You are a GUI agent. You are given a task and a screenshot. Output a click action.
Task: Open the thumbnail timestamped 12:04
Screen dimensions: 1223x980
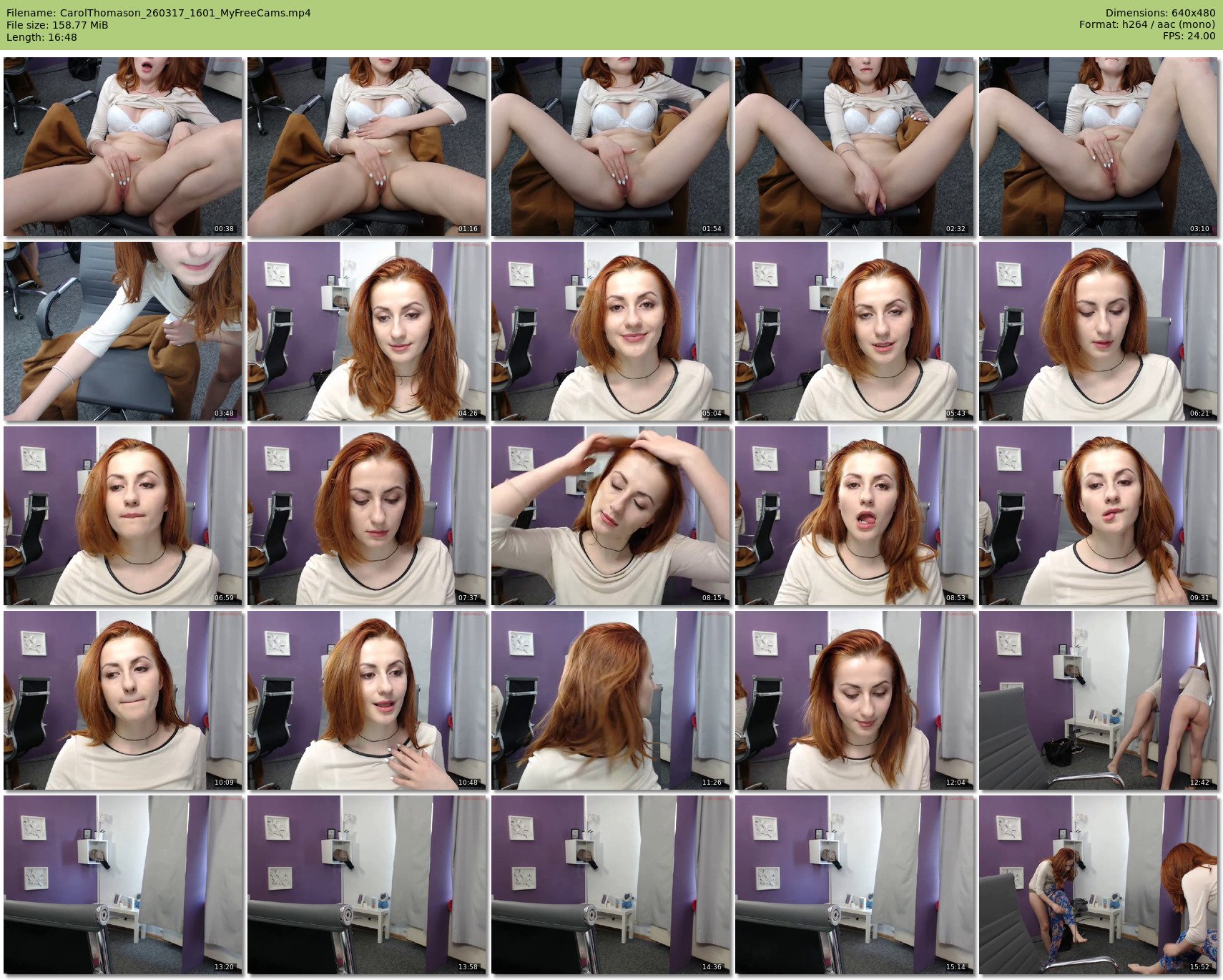pyautogui.click(x=855, y=700)
